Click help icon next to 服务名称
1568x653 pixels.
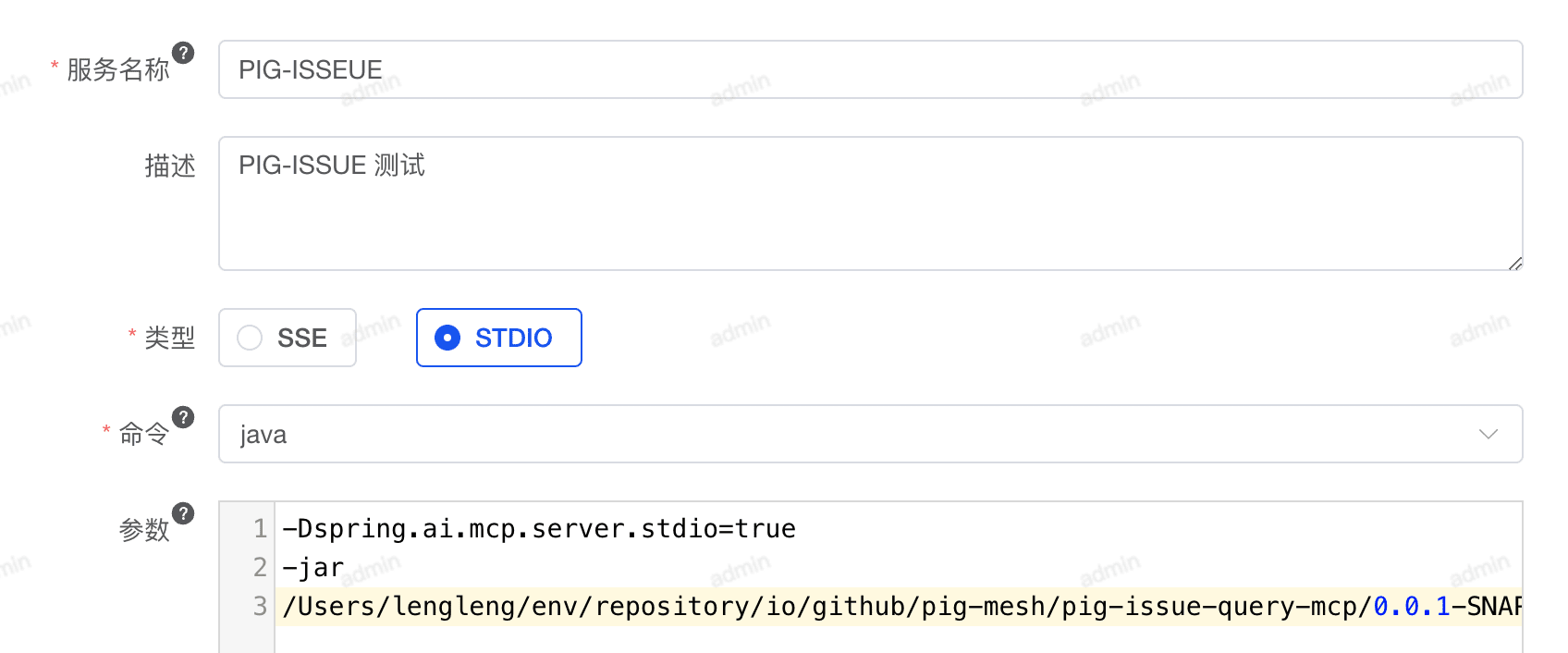click(184, 53)
